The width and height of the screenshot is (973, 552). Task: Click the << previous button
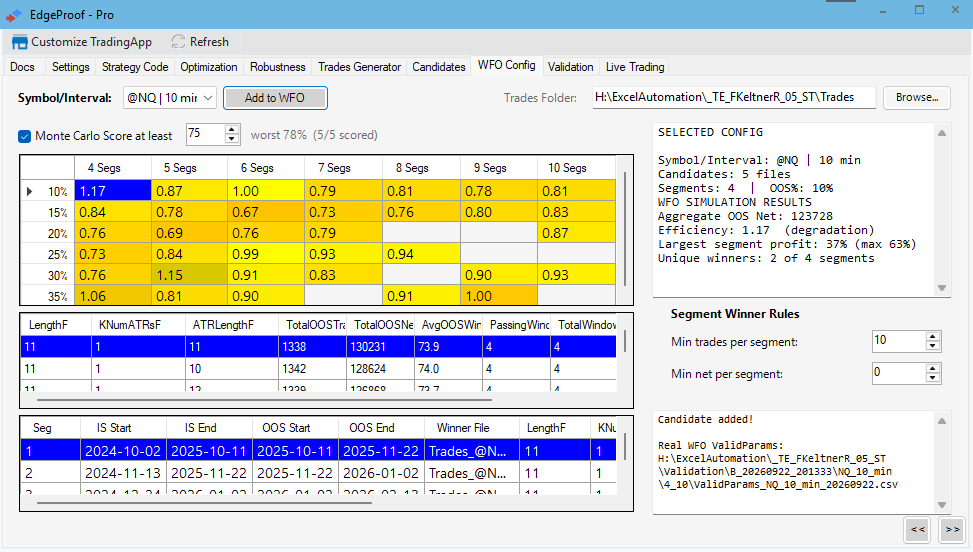(x=918, y=529)
